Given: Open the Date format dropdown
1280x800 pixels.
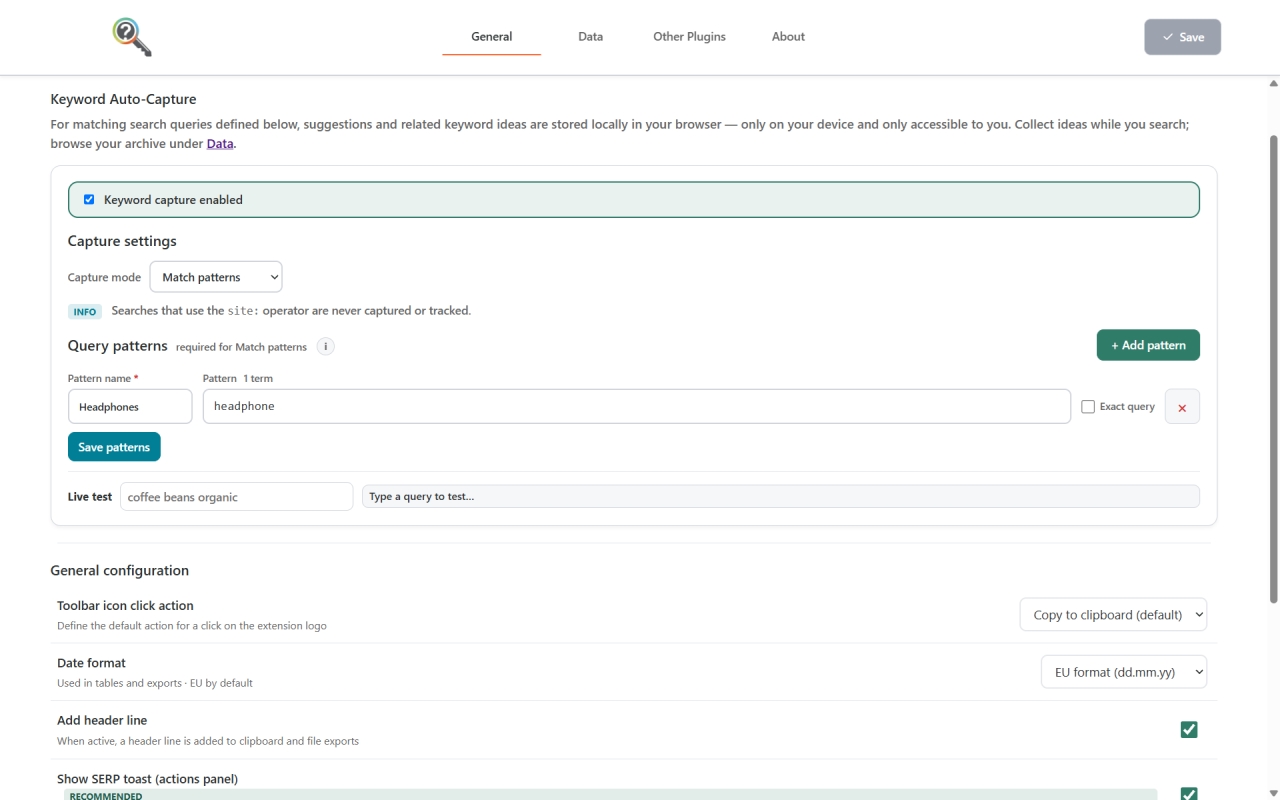Looking at the screenshot, I should [x=1124, y=672].
